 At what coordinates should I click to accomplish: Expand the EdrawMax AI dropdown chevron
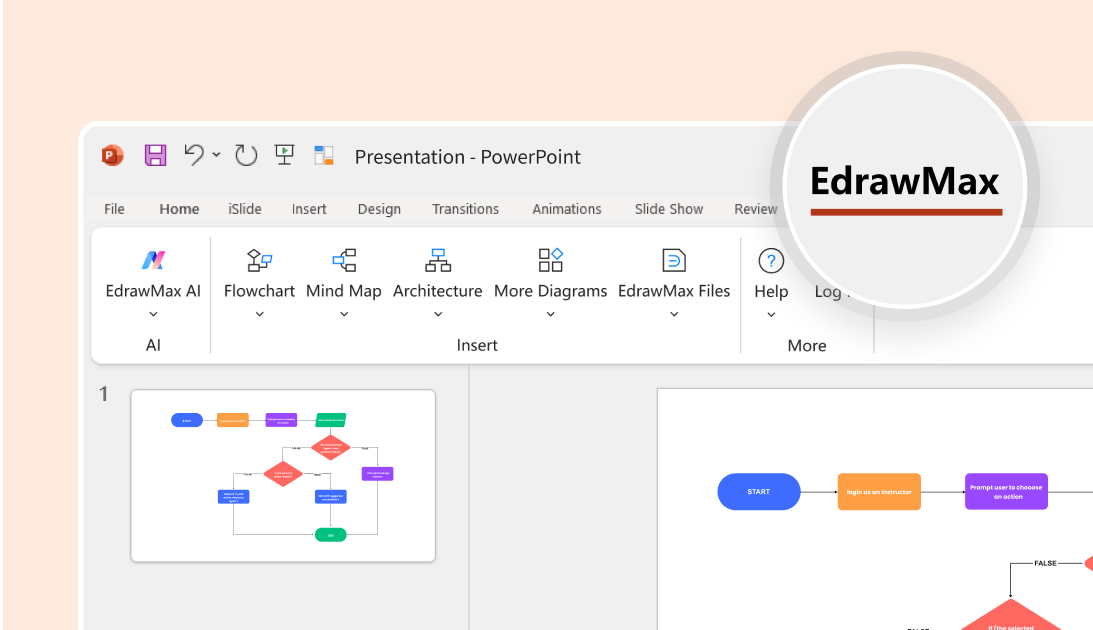[153, 314]
